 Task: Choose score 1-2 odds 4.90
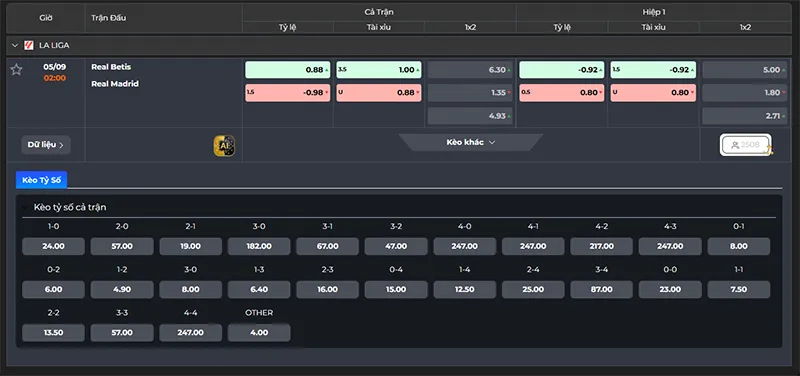122,290
